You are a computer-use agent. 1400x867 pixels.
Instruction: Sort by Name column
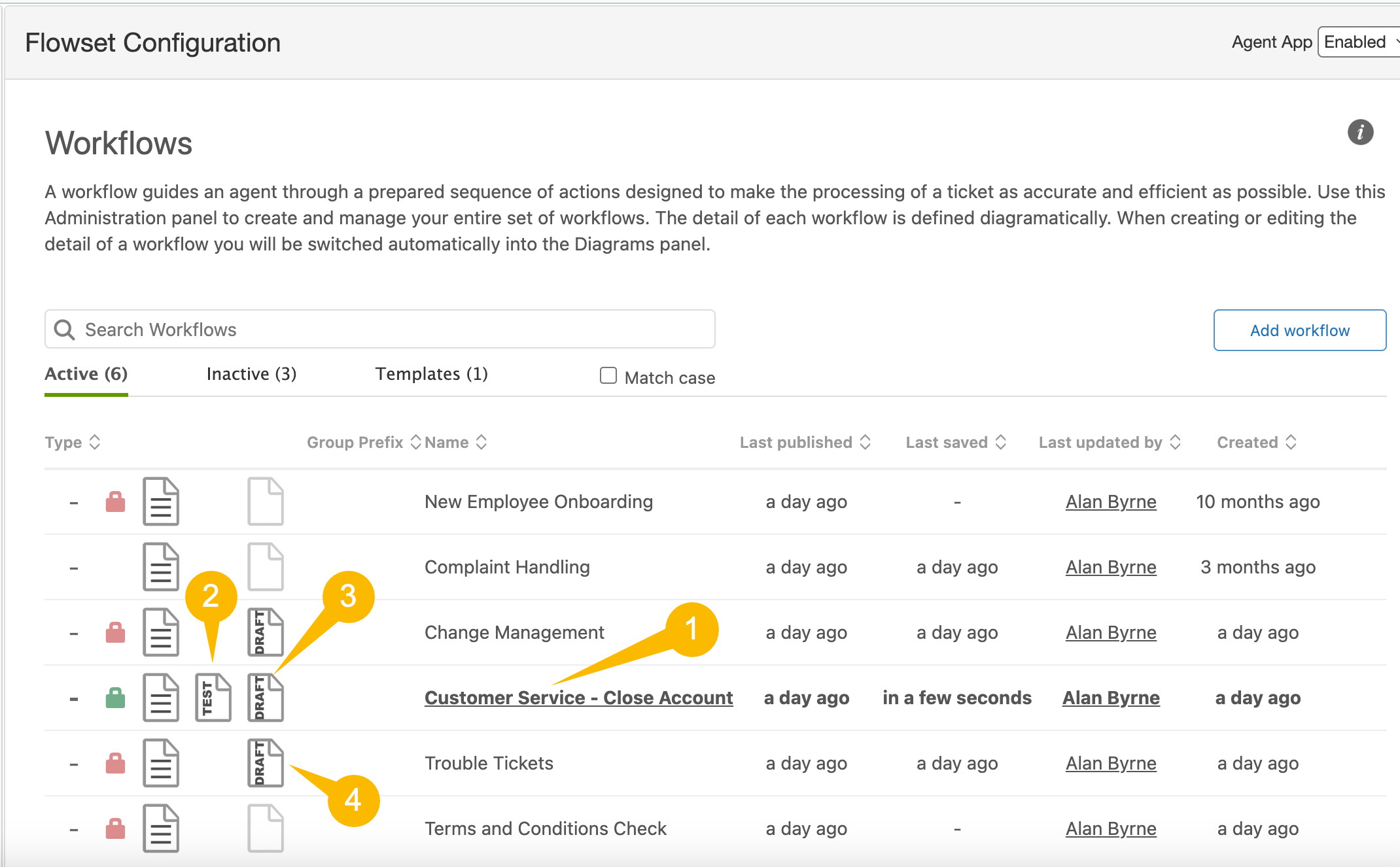[456, 442]
